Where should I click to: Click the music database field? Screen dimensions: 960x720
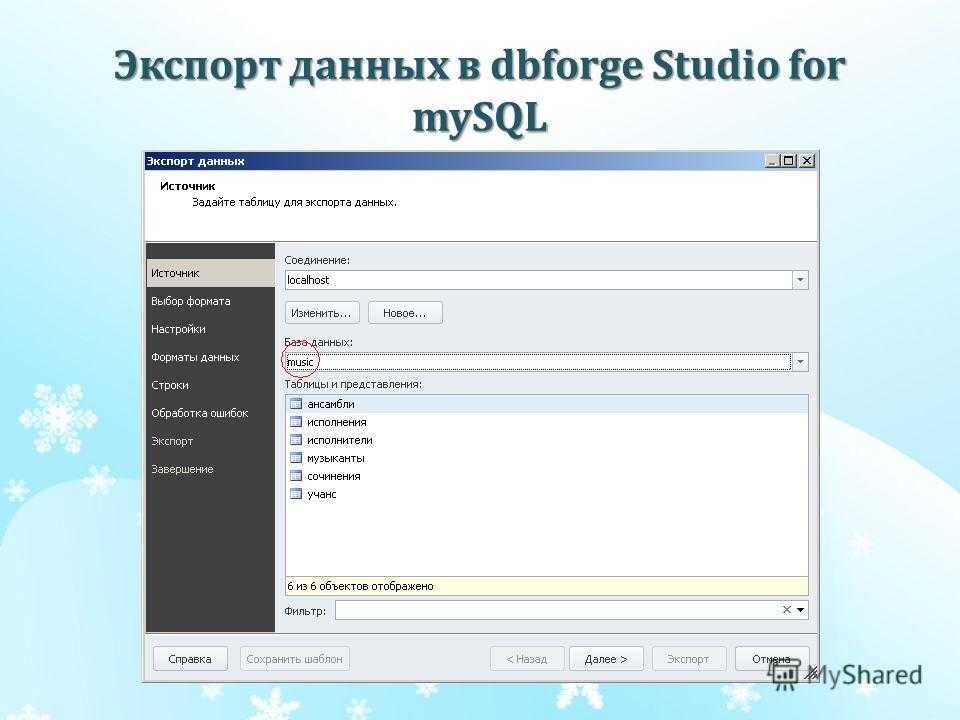click(x=539, y=362)
